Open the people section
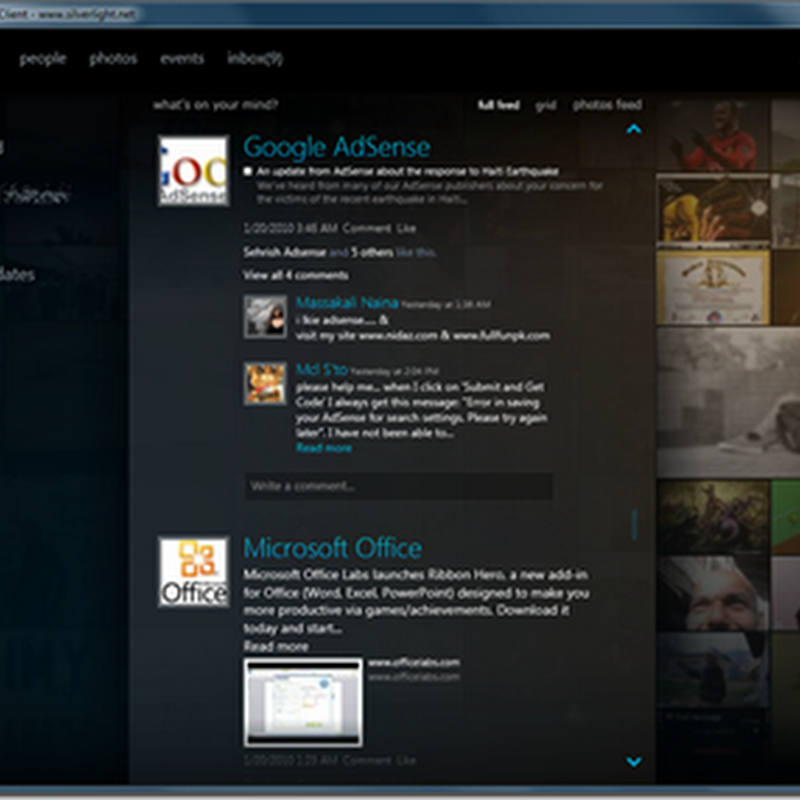Screen dimensions: 800x800 click(x=43, y=59)
